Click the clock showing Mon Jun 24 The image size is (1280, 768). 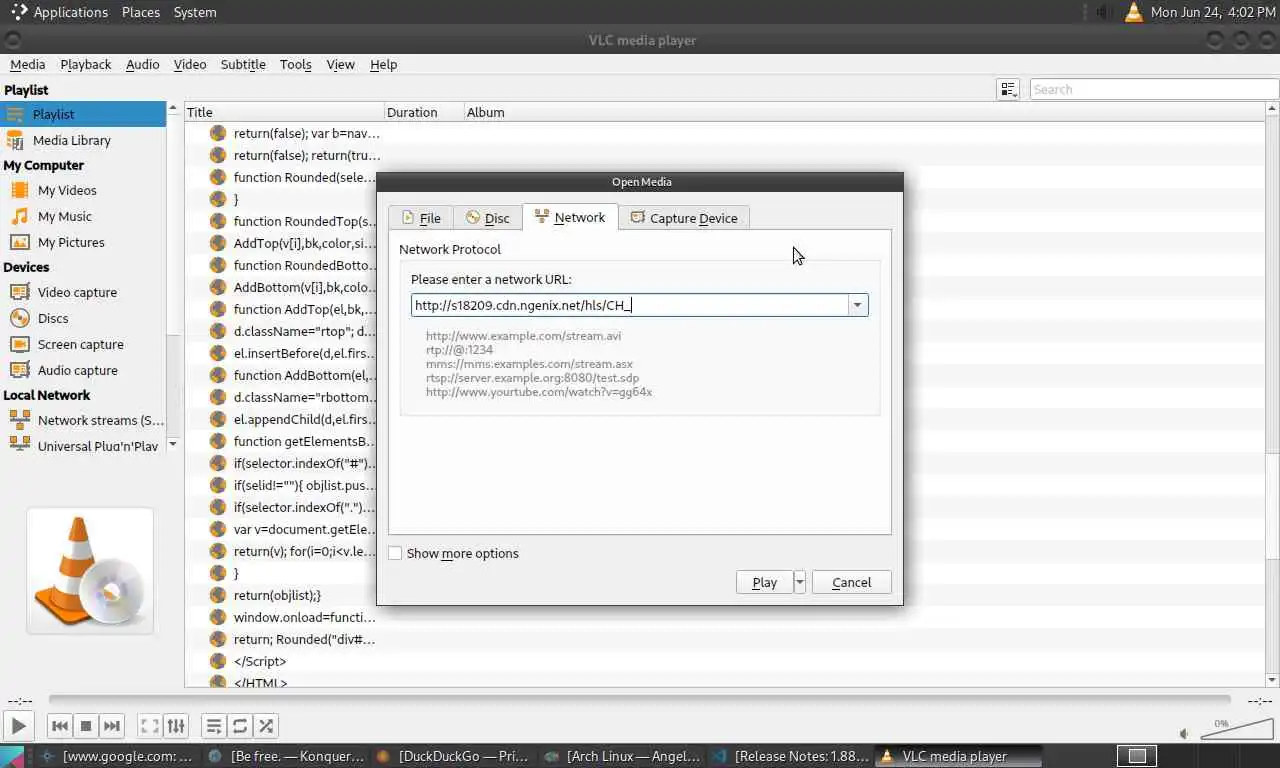pos(1213,12)
